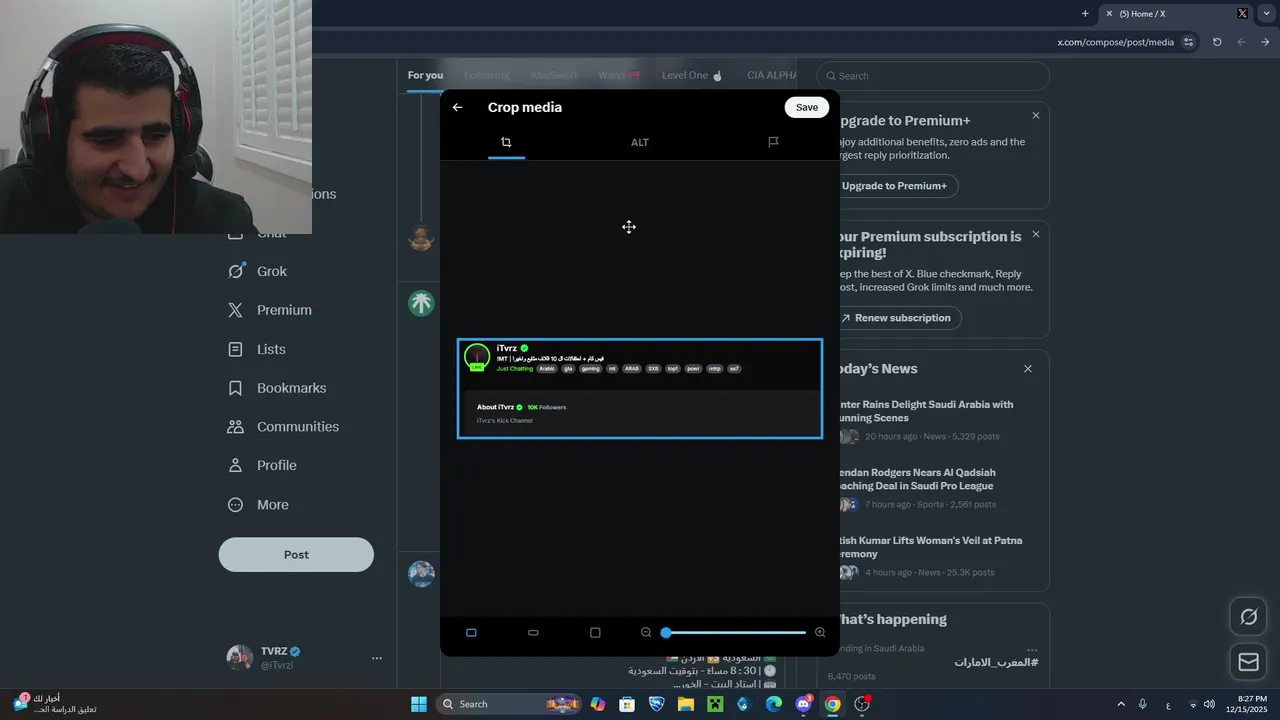Open the trending Arabic hashtag
Viewport: 1280px width, 720px height.
[x=996, y=663]
